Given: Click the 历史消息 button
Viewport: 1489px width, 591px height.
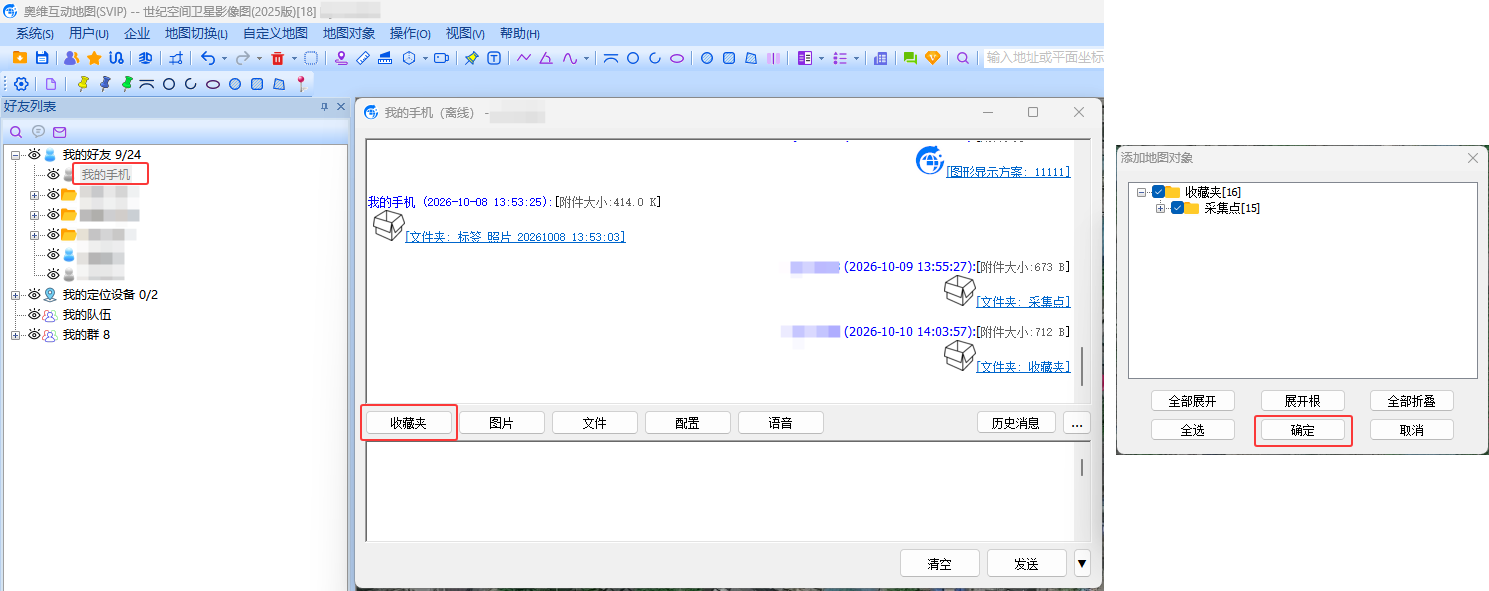Looking at the screenshot, I should point(1016,423).
